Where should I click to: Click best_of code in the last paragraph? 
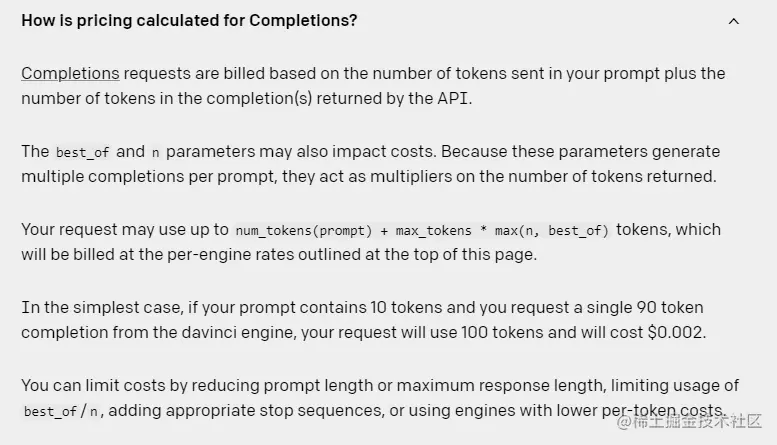[x=51, y=411]
